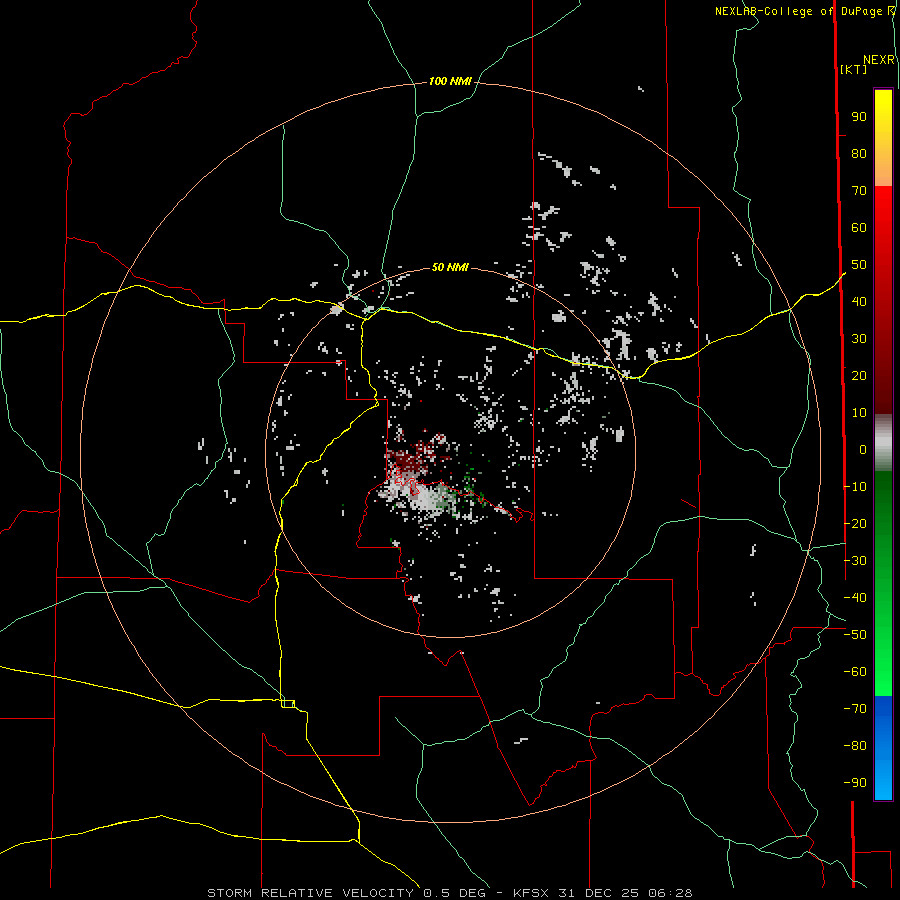The height and width of the screenshot is (900, 900).
Task: Click the gray zero-velocity segment of color bar
Action: click(x=883, y=443)
